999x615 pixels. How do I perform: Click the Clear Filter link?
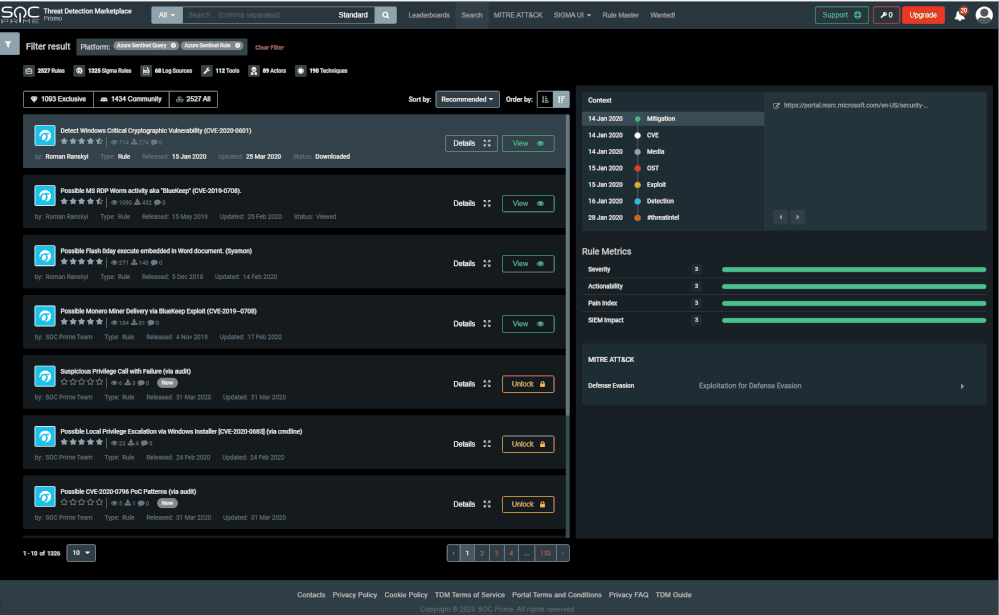tap(270, 47)
